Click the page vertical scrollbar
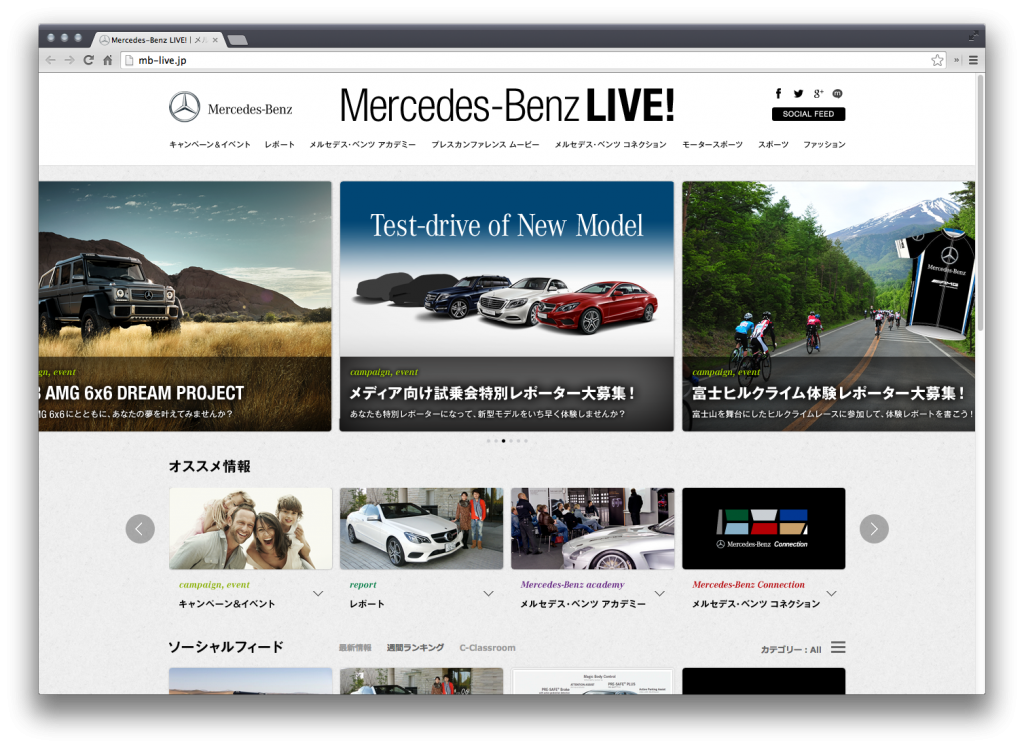This screenshot has width=1024, height=748. tap(980, 203)
